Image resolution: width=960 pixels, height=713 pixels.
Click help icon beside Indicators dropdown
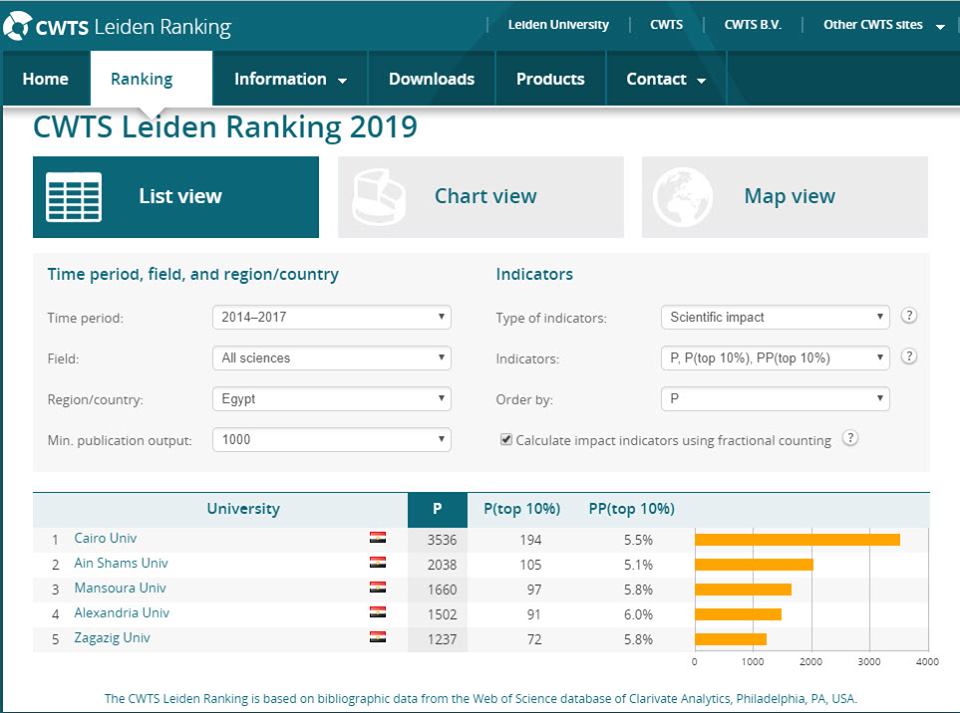click(909, 356)
